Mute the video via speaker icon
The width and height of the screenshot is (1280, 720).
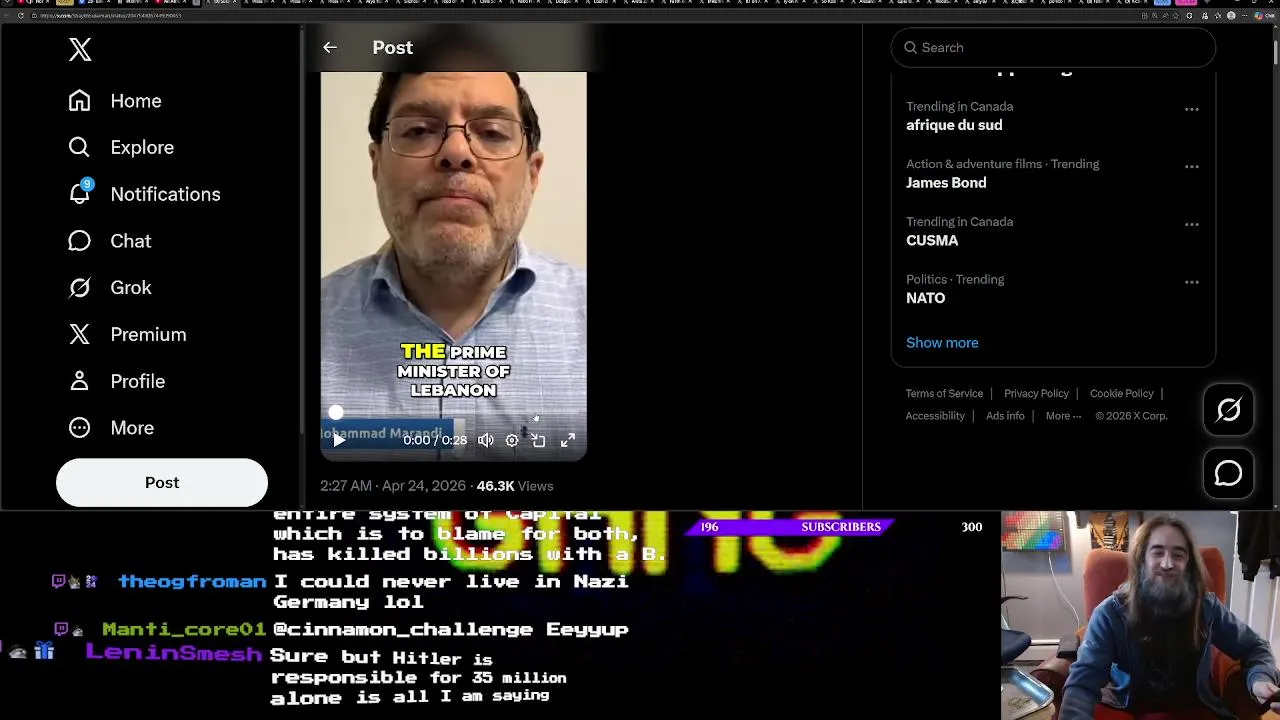point(486,440)
